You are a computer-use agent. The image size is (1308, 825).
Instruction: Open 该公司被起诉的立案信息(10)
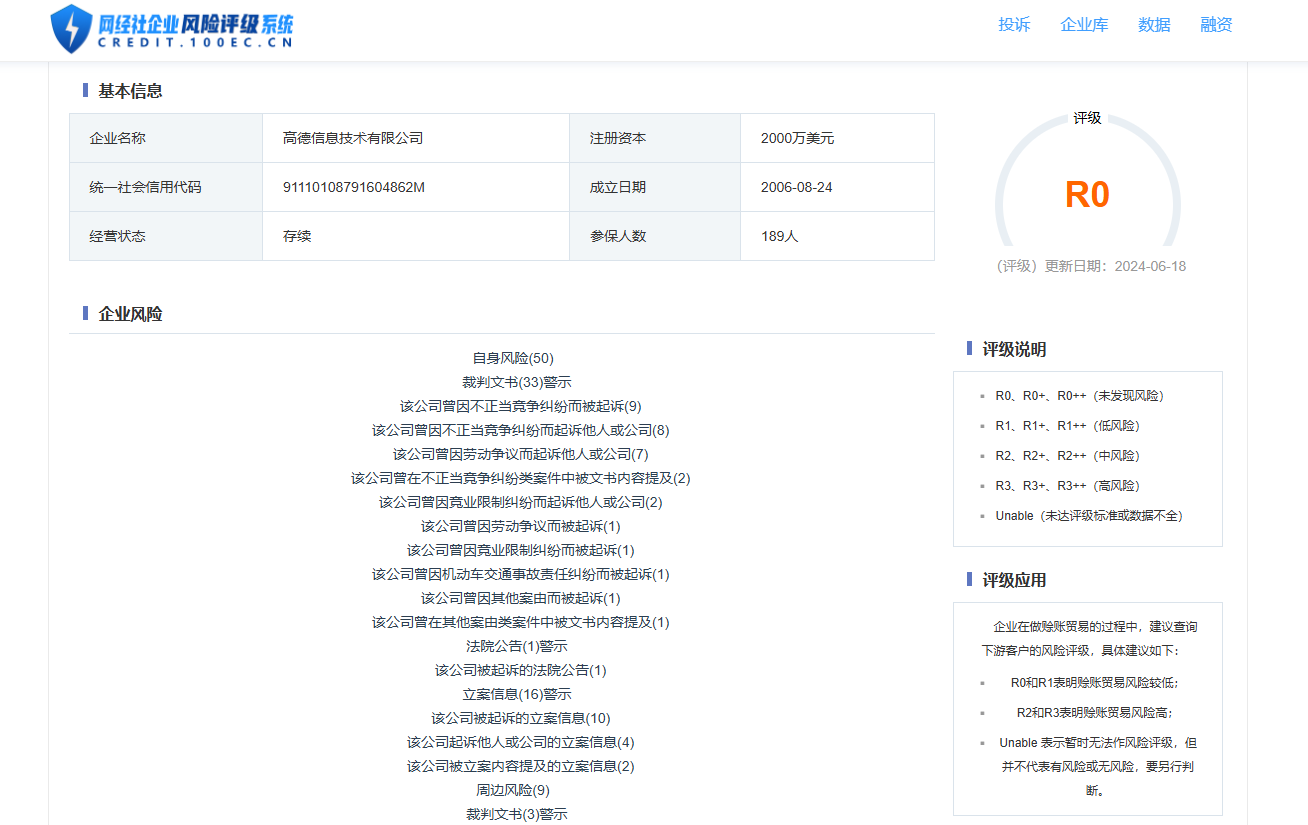521,718
